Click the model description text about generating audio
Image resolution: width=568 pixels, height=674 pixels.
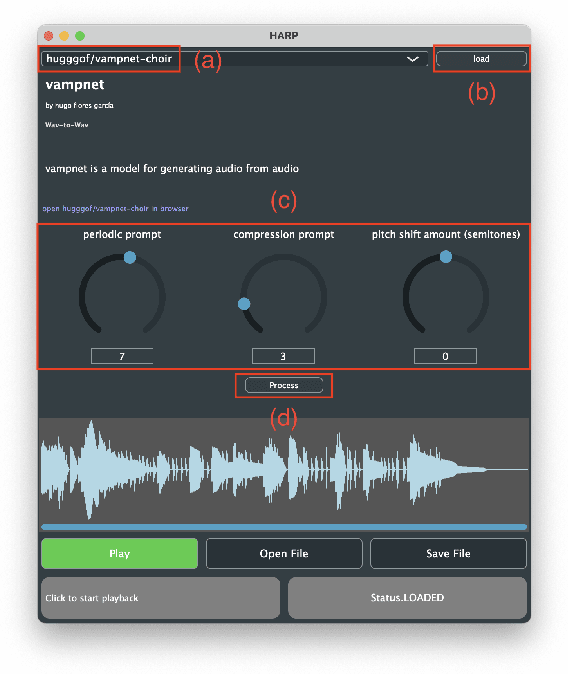click(172, 168)
